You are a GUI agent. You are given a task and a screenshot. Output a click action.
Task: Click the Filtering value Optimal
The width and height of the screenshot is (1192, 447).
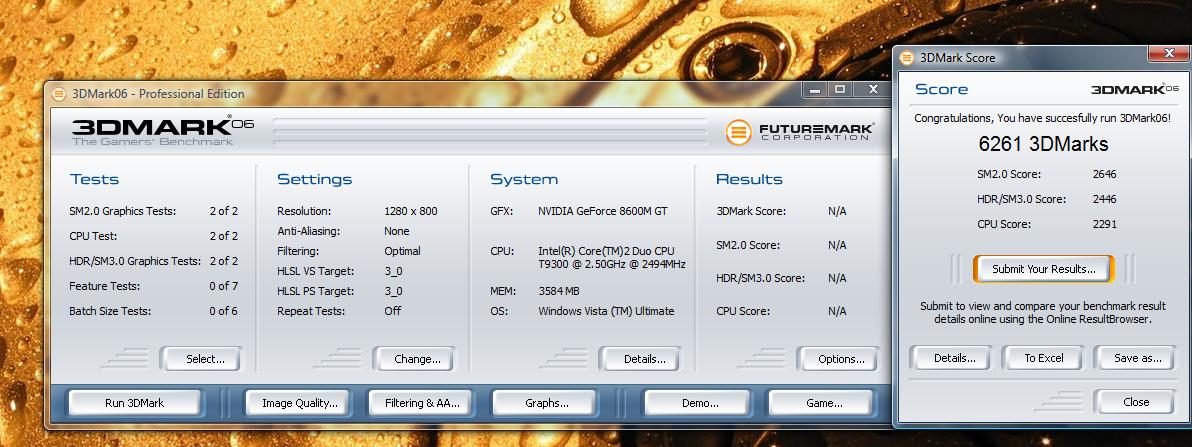tap(402, 251)
